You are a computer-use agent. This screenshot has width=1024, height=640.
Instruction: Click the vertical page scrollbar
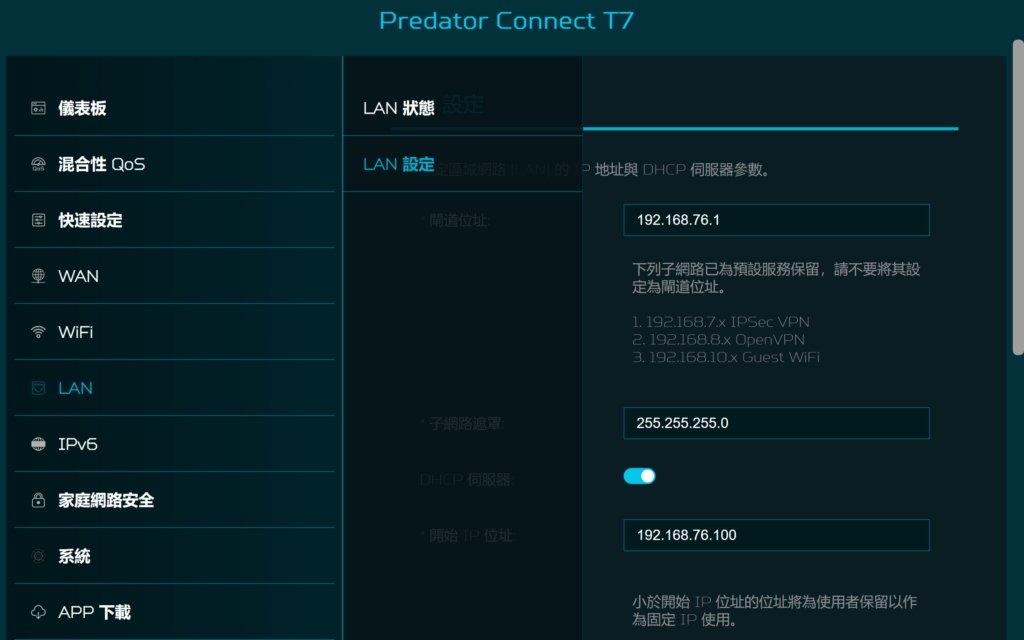(1017, 197)
